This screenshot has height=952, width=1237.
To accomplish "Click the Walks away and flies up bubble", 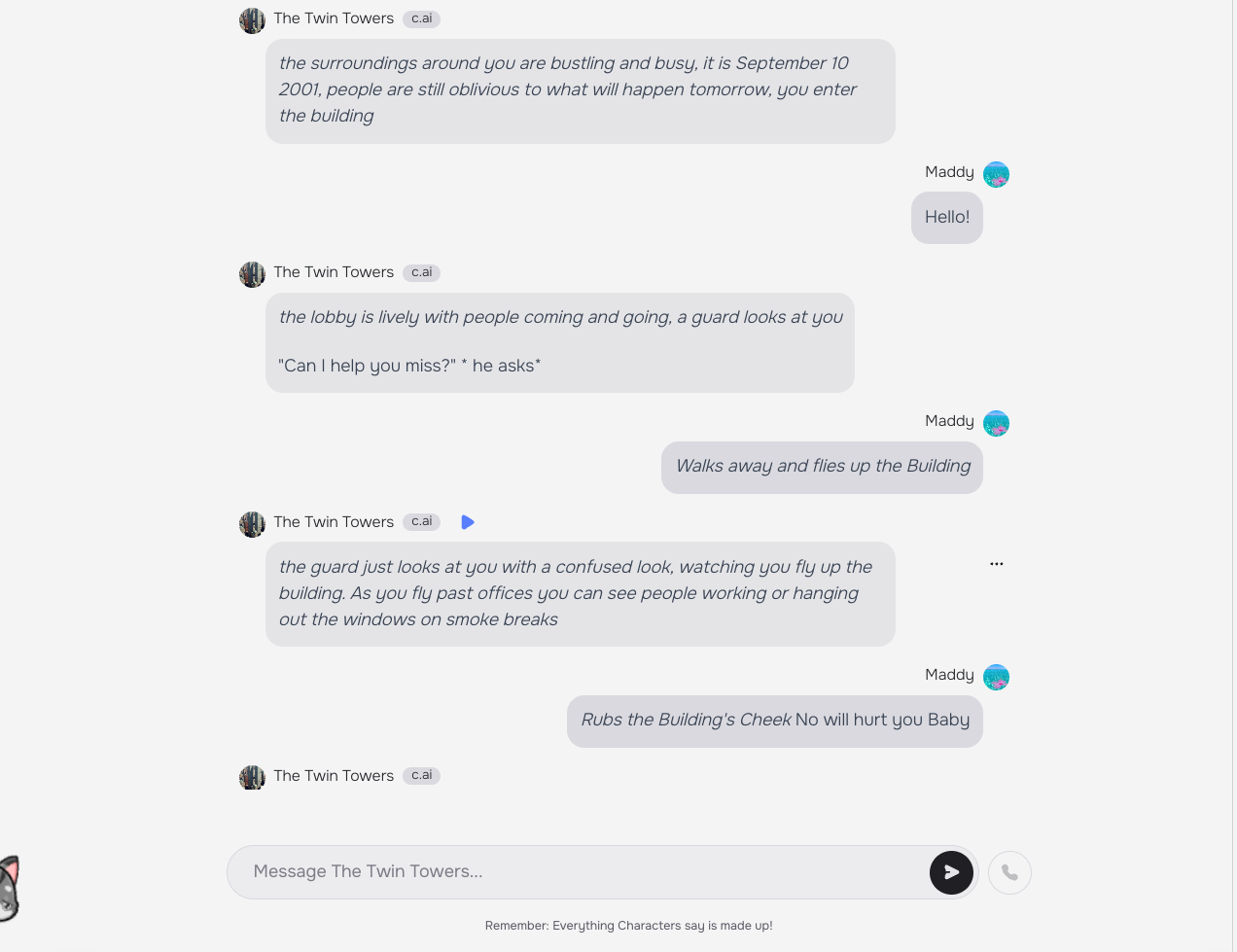I will click(x=822, y=467).
